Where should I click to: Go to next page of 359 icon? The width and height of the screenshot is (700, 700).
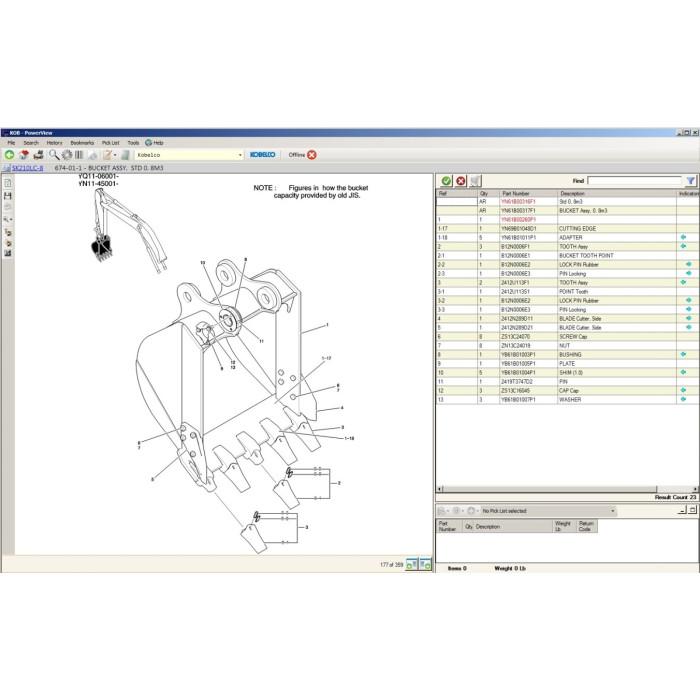[425, 564]
